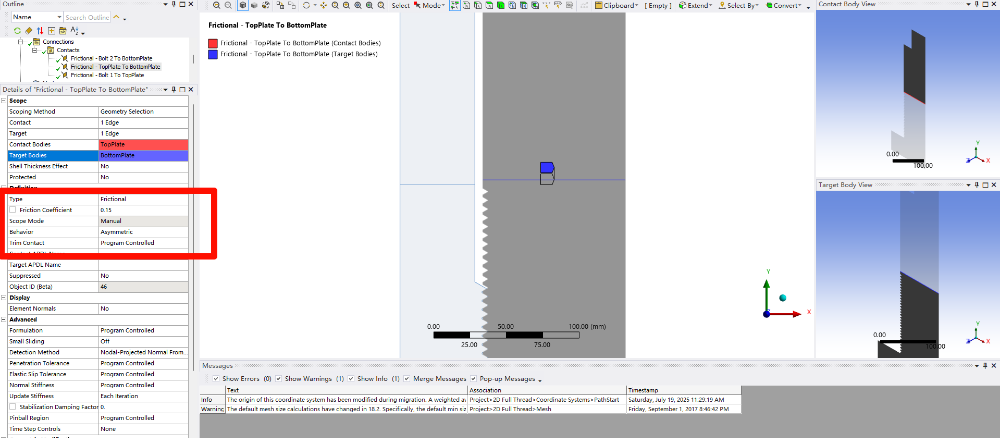
Task: Click the Target Bodies BottomPlate blue cell
Action: [143, 156]
